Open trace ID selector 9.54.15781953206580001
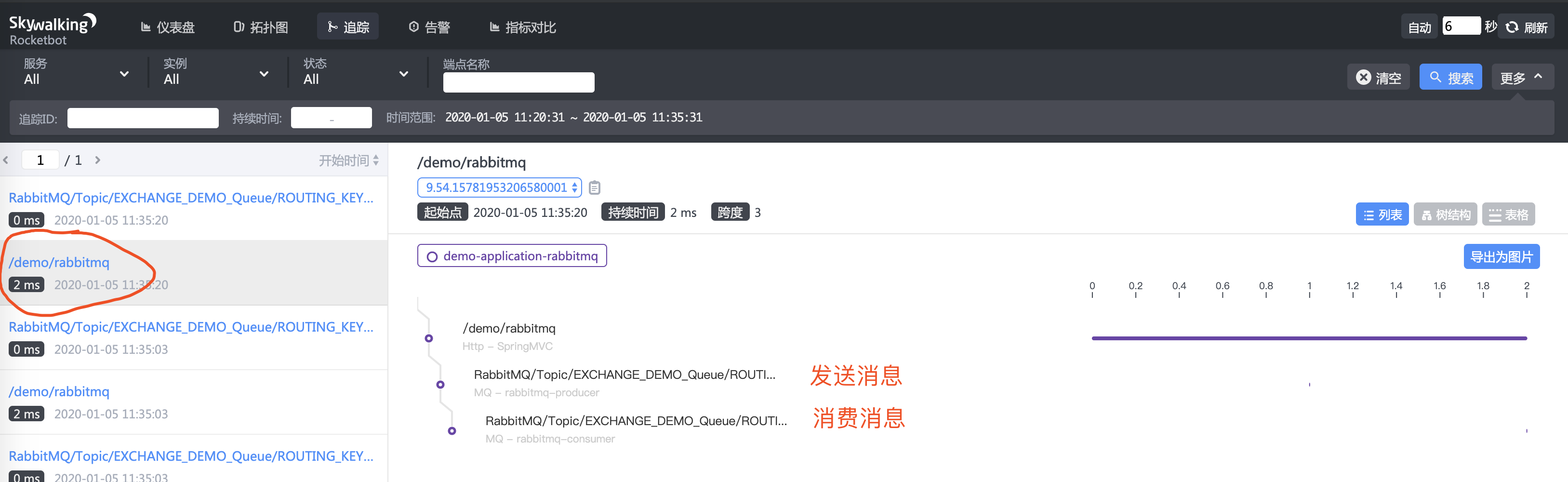Image resolution: width=1568 pixels, height=482 pixels. coord(500,187)
